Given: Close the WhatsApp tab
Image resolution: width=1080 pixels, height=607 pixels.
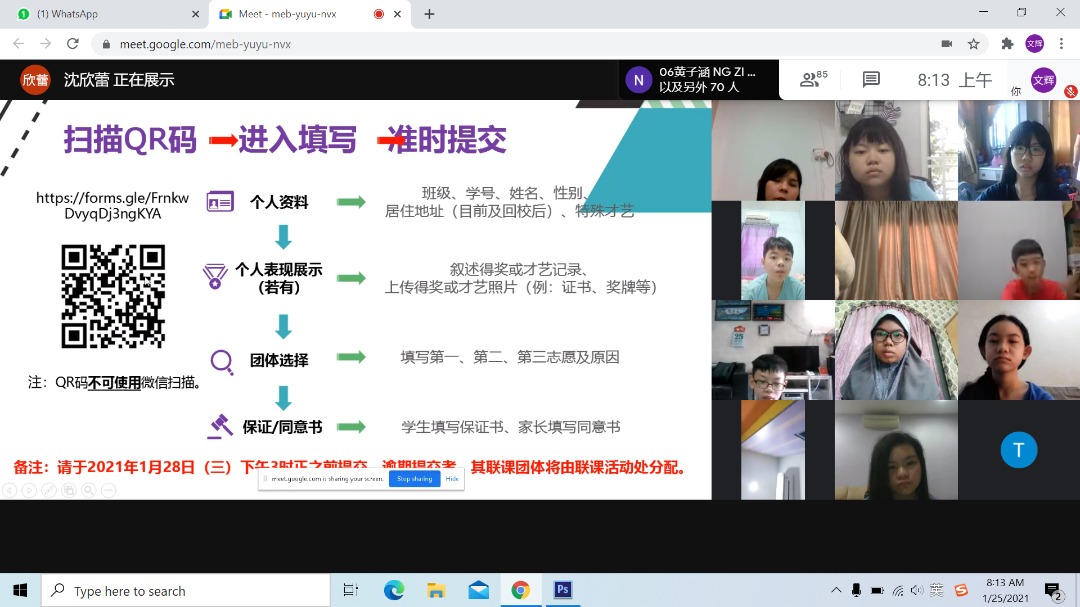Looking at the screenshot, I should point(196,14).
